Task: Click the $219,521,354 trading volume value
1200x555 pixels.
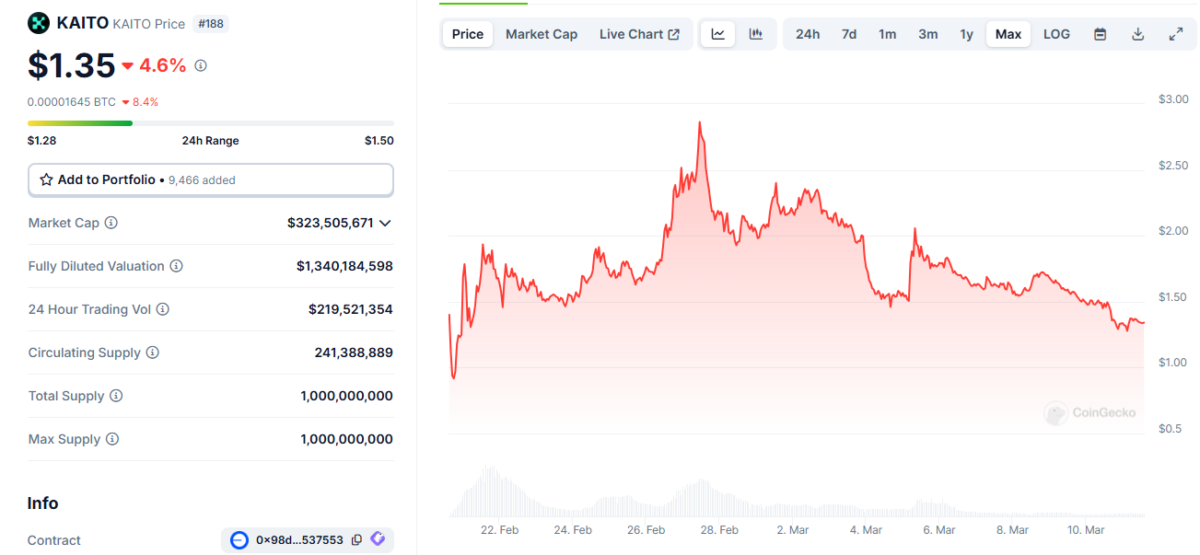Action: pyautogui.click(x=350, y=309)
